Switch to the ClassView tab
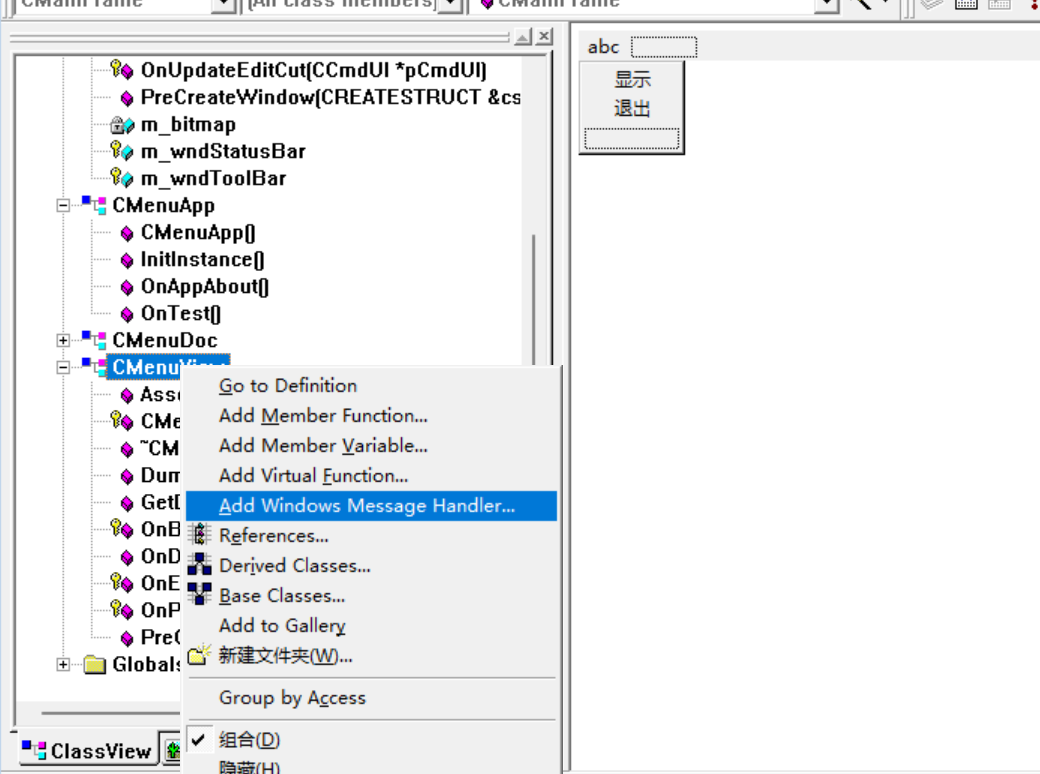1040x774 pixels. [x=88, y=750]
